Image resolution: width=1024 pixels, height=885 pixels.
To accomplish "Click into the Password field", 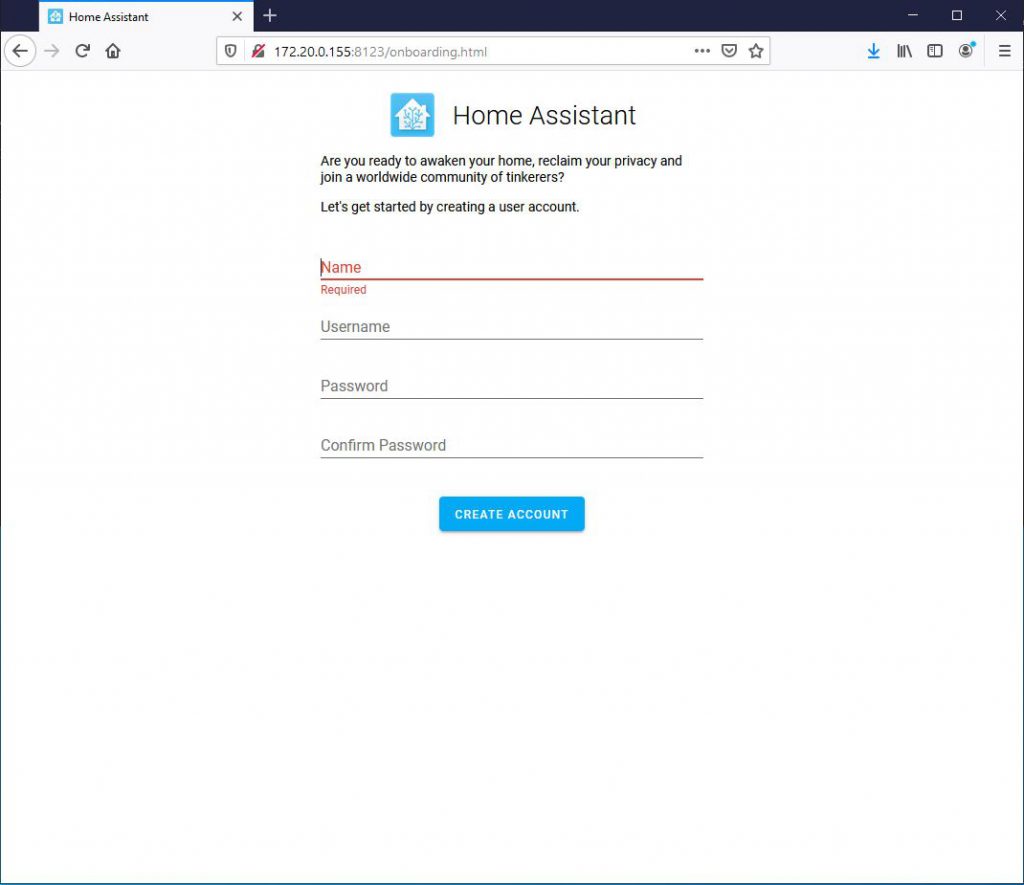I will pos(511,386).
